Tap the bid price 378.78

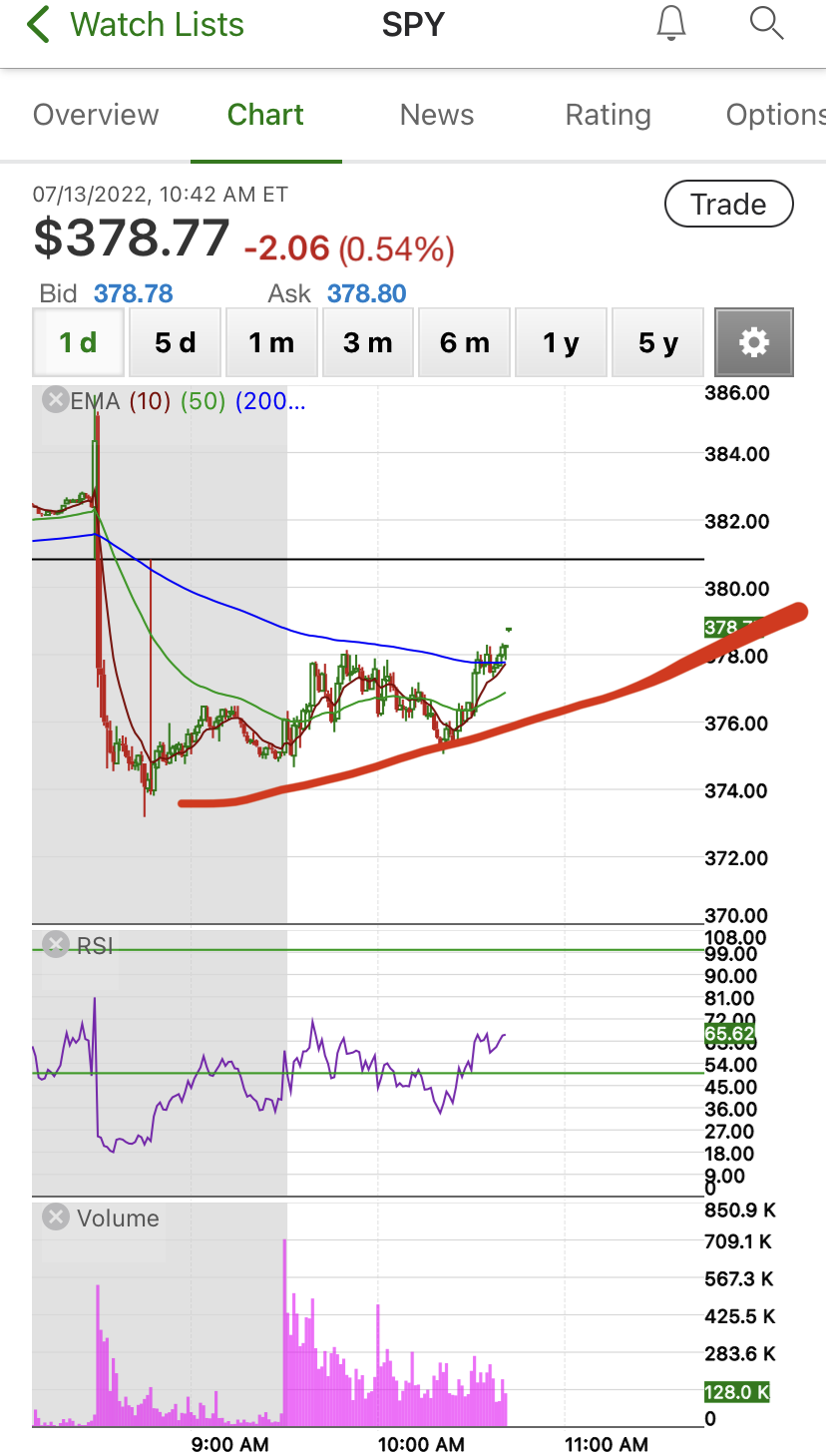tap(133, 293)
